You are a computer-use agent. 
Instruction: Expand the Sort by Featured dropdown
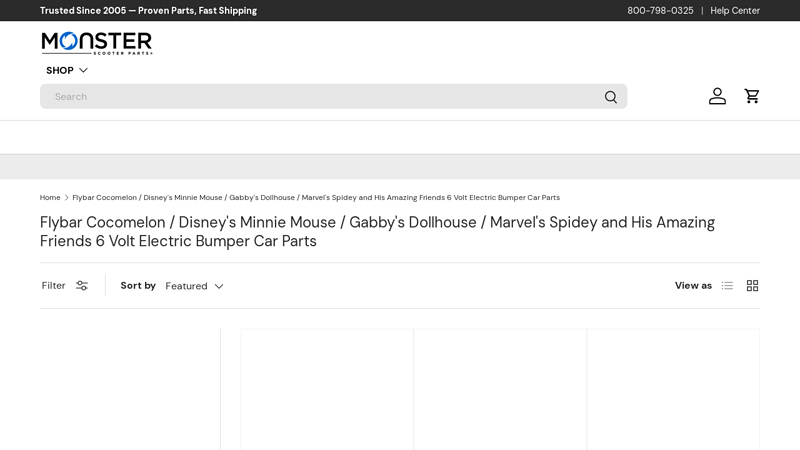tap(194, 286)
